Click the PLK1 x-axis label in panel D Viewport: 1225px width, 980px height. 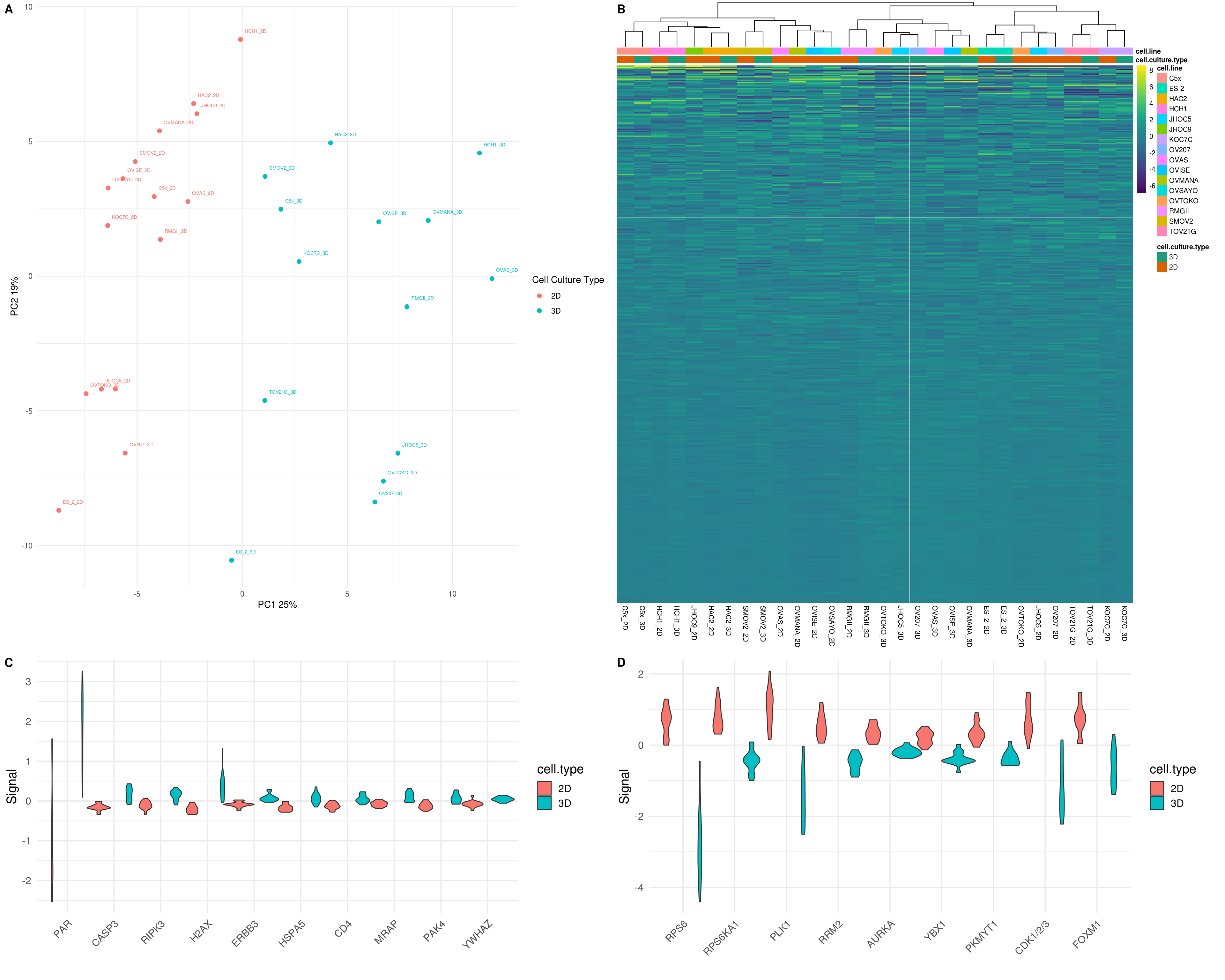click(780, 931)
